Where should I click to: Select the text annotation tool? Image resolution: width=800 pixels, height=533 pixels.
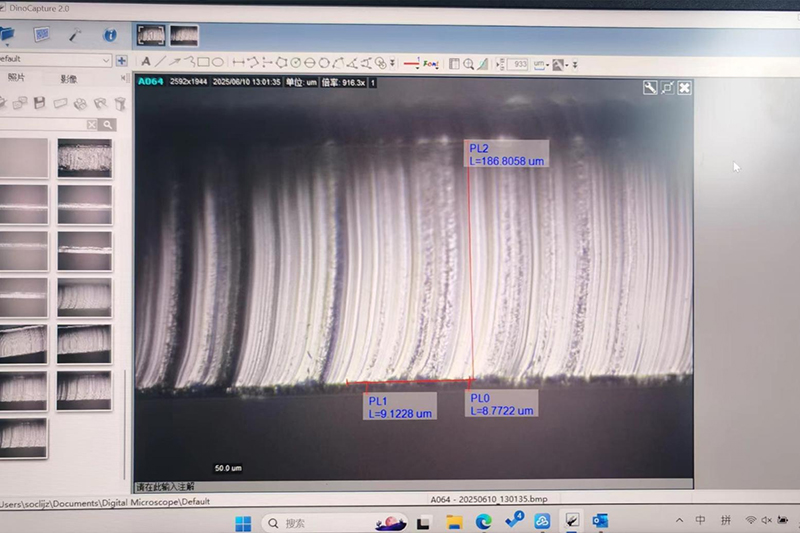(146, 62)
